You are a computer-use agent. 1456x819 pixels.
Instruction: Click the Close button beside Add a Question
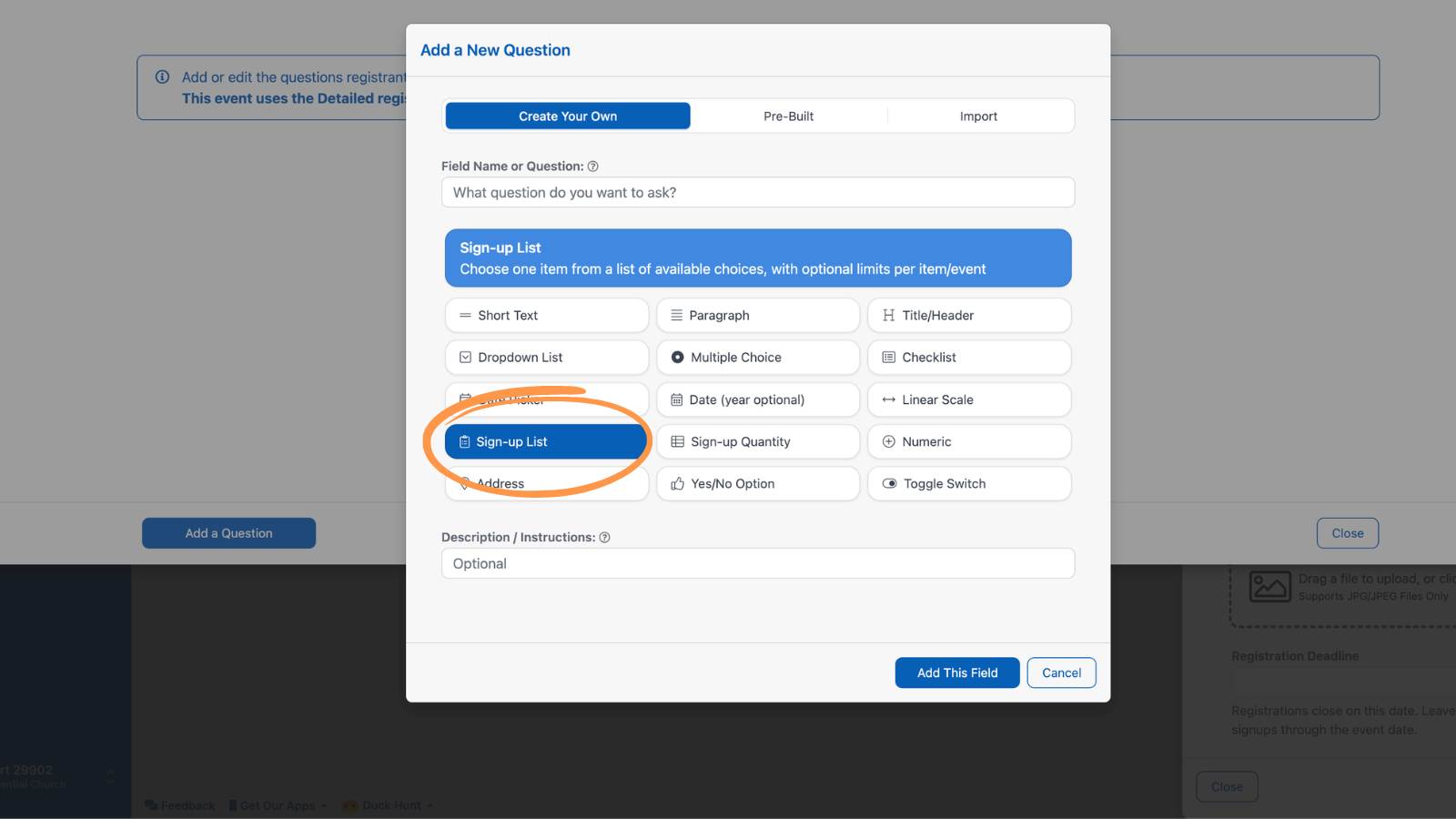click(x=1348, y=533)
